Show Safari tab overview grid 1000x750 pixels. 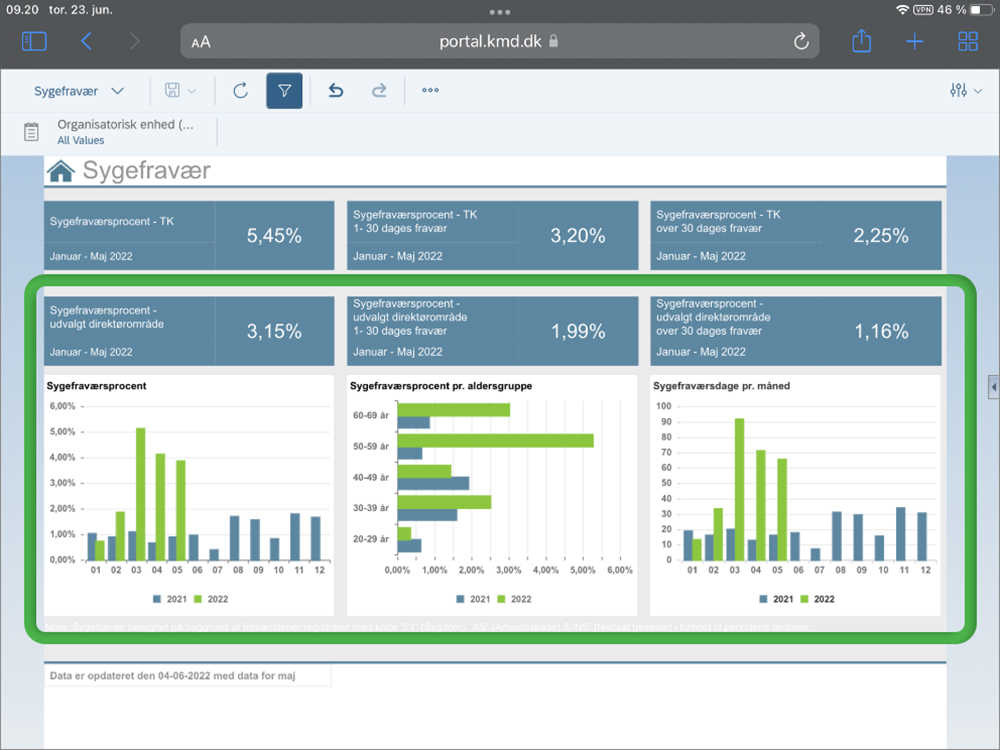(967, 41)
